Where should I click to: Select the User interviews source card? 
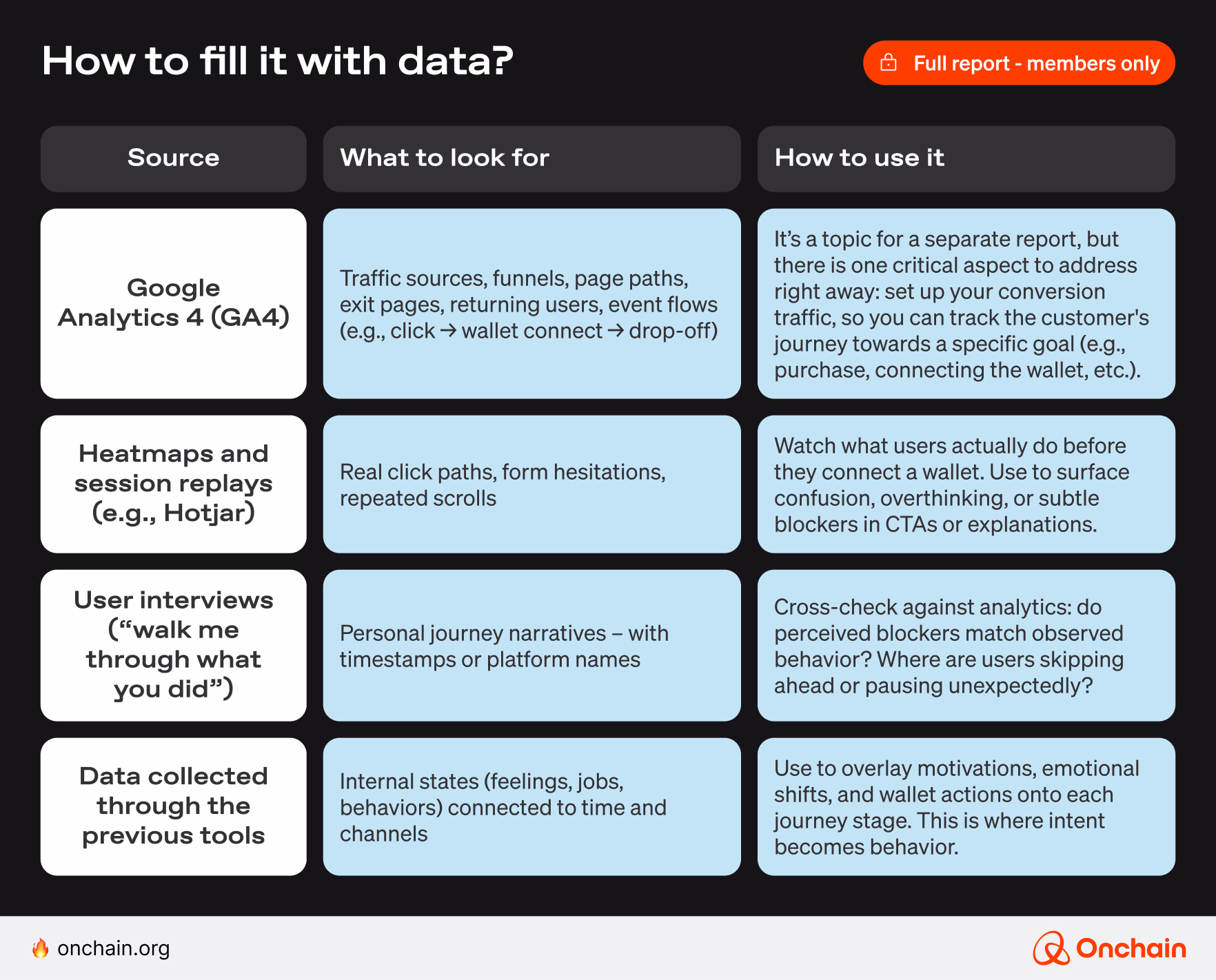click(173, 645)
